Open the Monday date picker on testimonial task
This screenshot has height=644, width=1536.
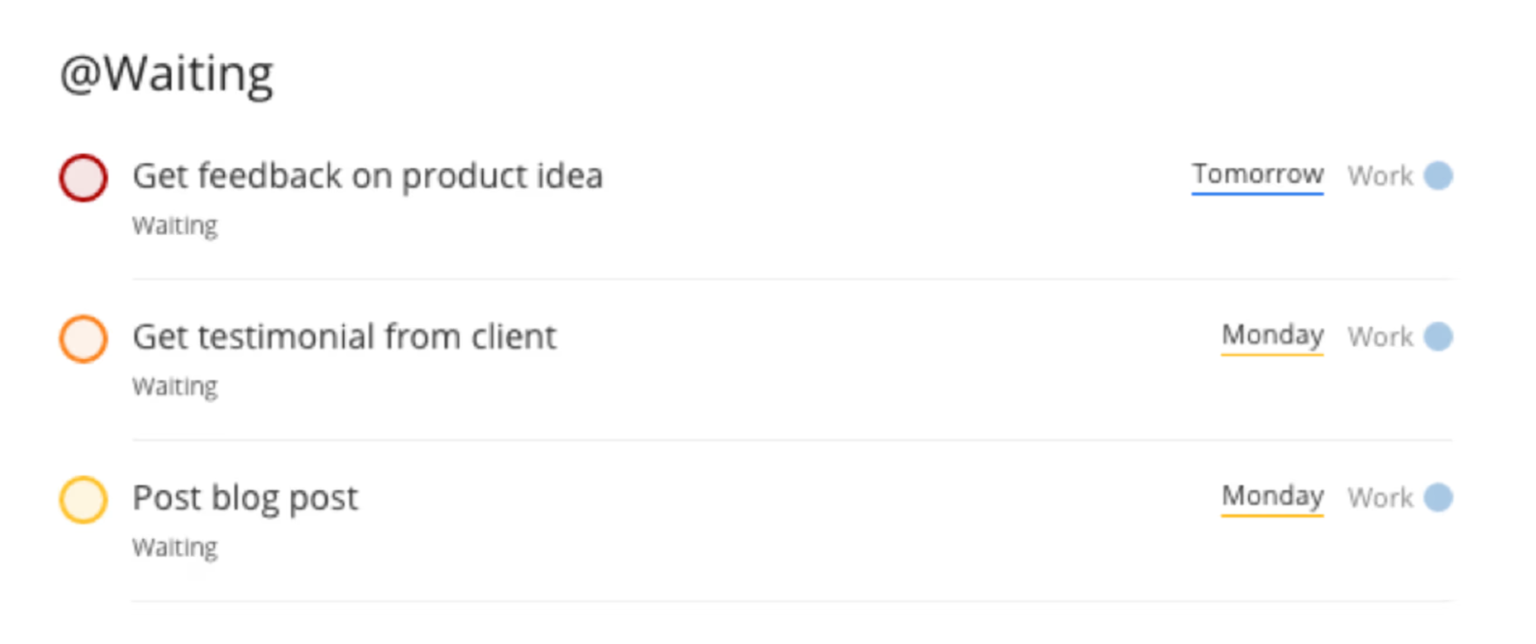(1271, 336)
